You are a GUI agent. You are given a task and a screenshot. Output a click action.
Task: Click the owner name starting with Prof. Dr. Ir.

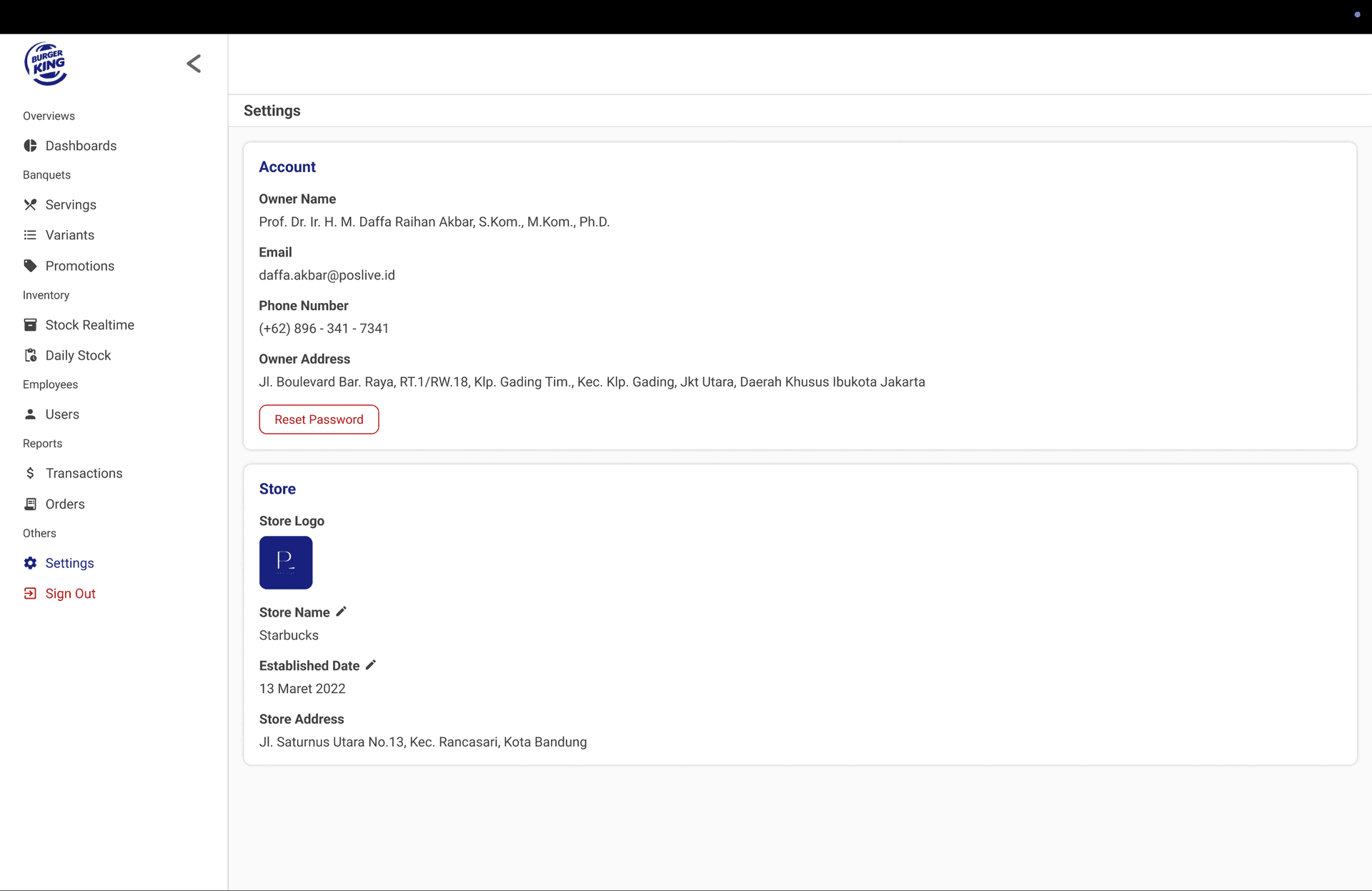(434, 222)
